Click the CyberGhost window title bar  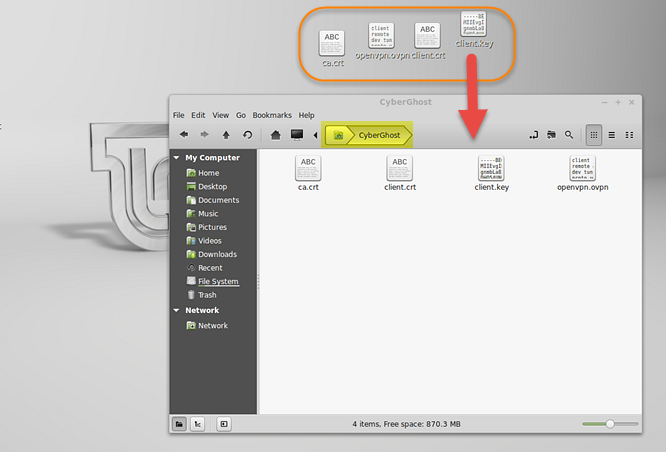(x=406, y=102)
